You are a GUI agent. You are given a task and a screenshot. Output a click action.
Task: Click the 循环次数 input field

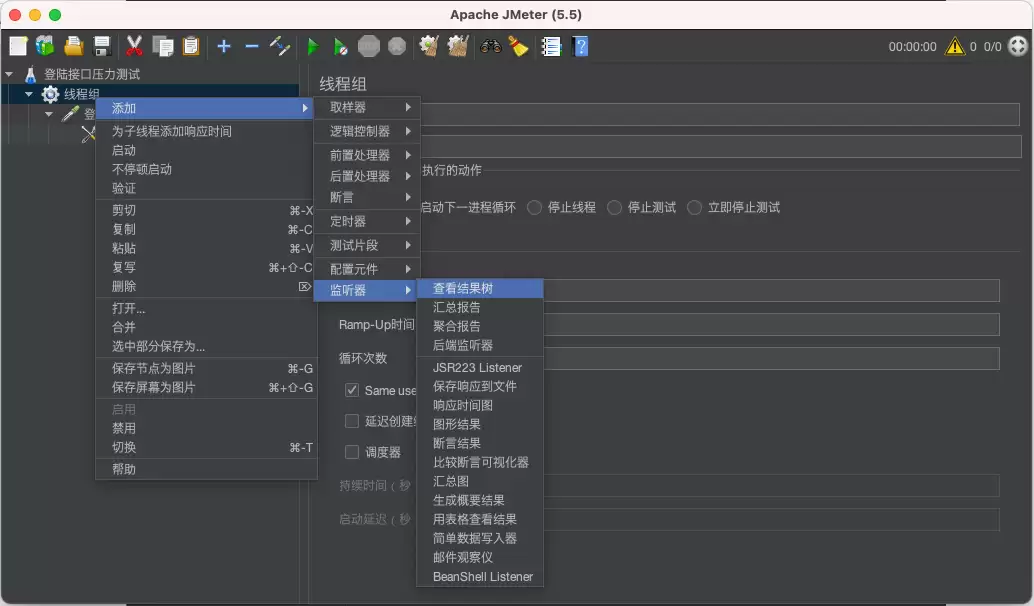coord(772,359)
